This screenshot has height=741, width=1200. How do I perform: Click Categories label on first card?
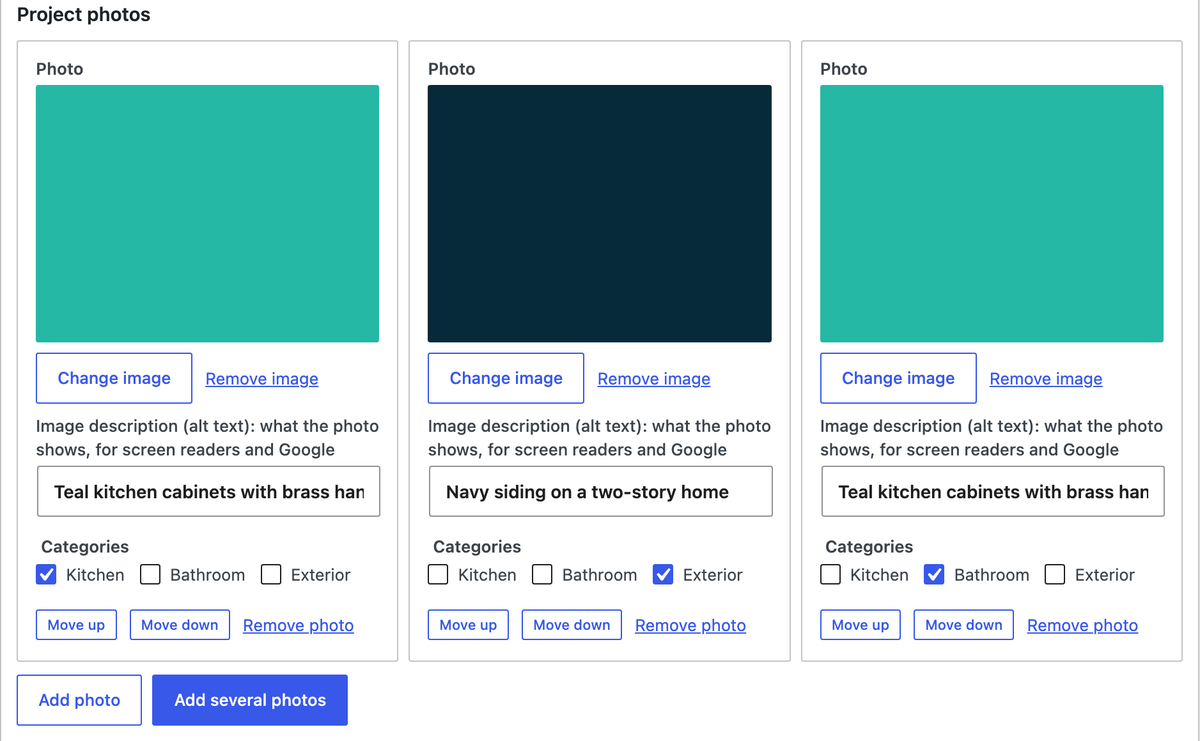click(85, 546)
